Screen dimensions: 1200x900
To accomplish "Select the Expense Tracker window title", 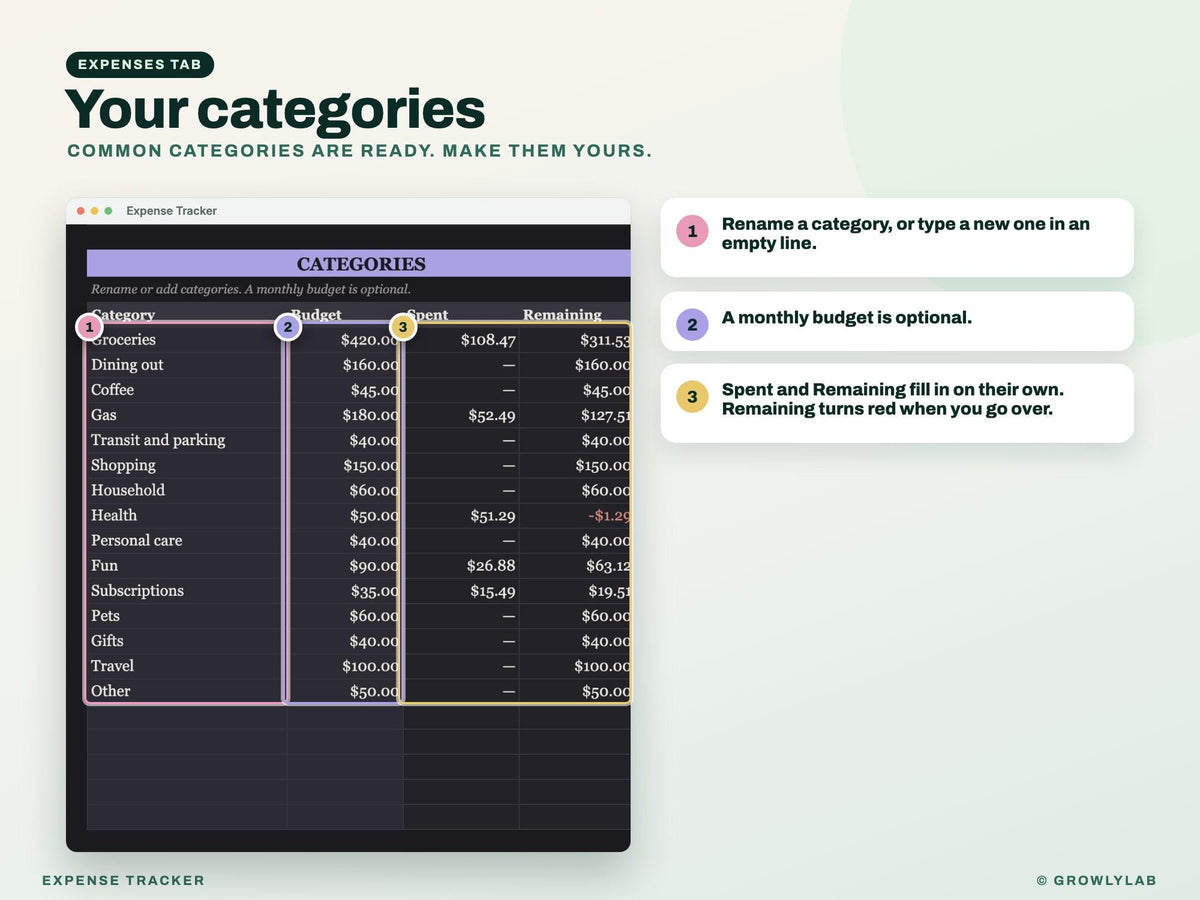I will pyautogui.click(x=171, y=211).
